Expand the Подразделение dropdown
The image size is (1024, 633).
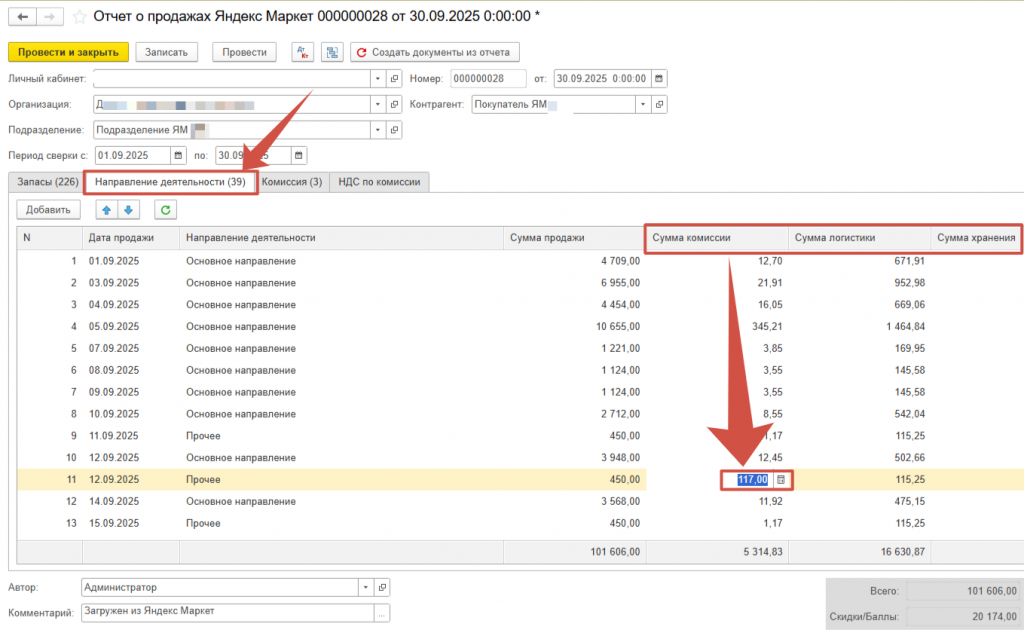377,130
